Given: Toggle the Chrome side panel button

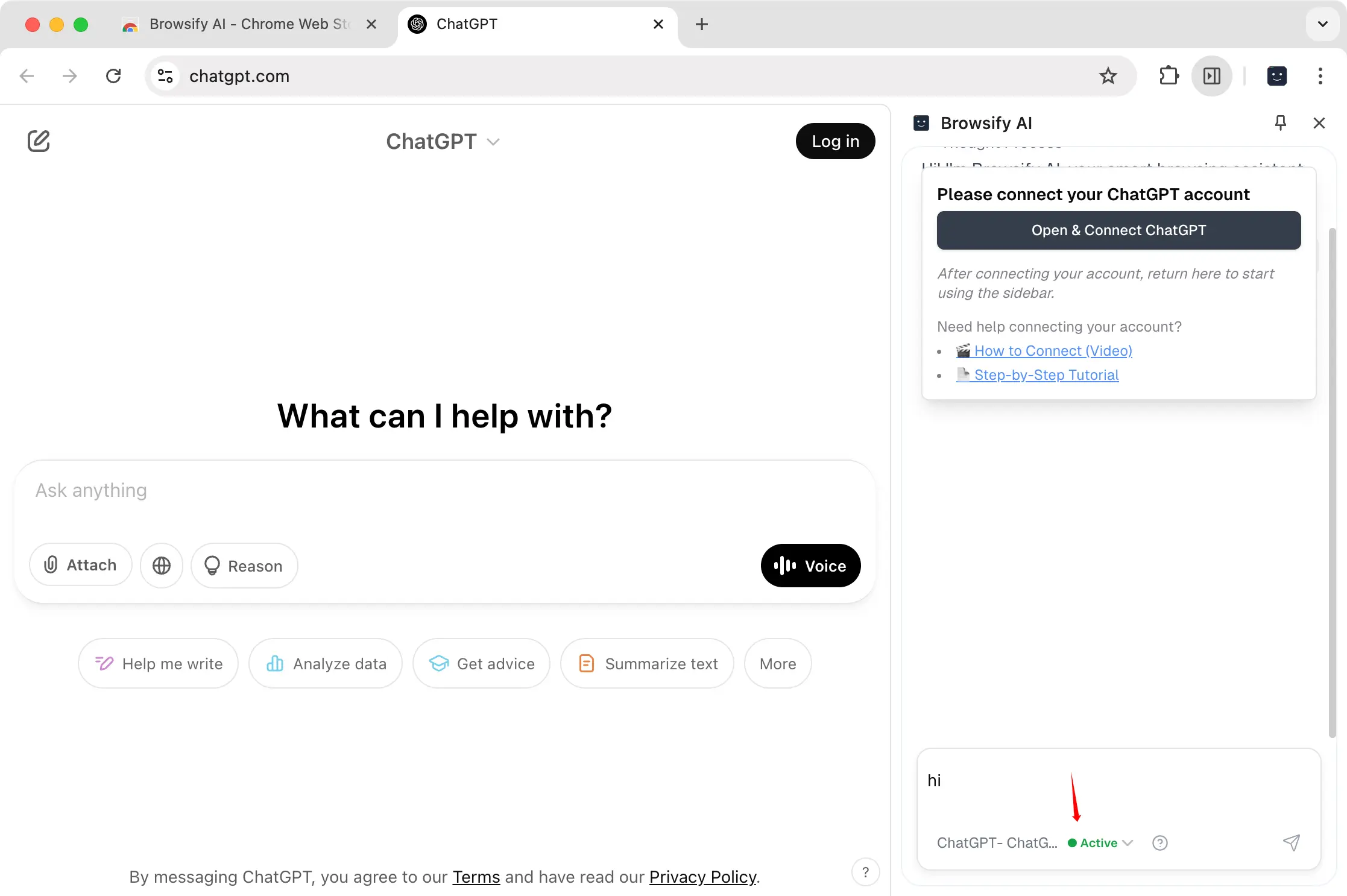Looking at the screenshot, I should coord(1212,76).
